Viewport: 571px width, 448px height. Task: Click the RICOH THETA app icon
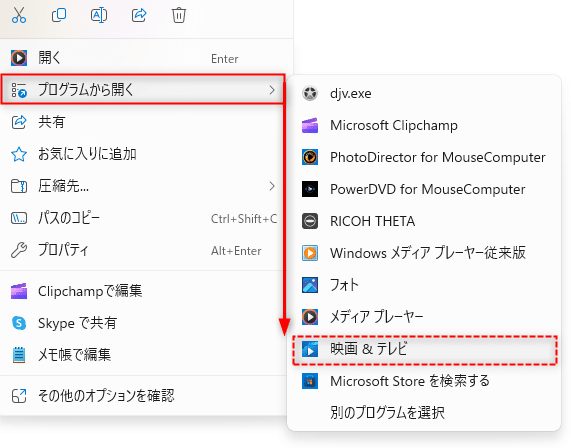(310, 221)
